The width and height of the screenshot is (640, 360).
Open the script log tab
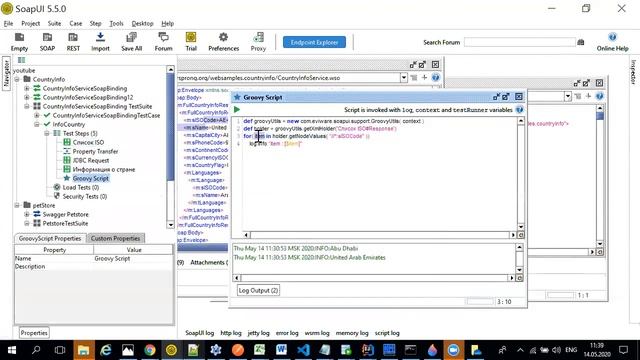(387, 333)
